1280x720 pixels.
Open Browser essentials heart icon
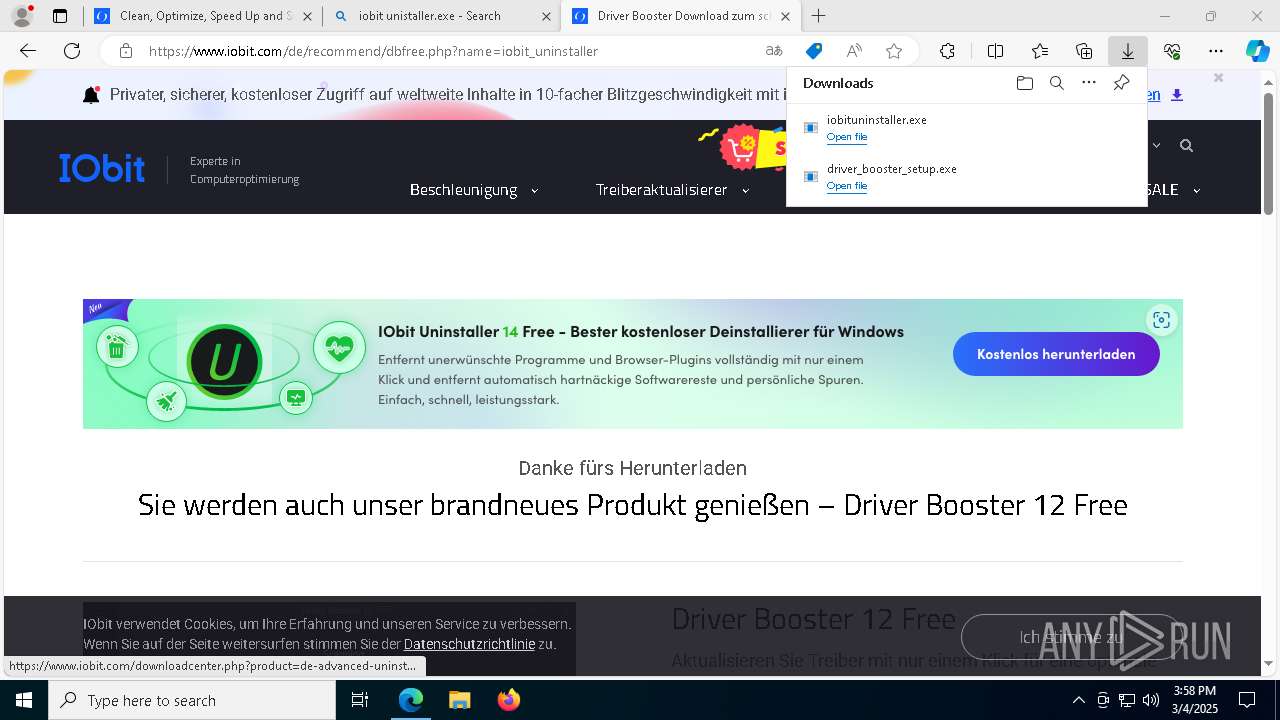click(1172, 51)
